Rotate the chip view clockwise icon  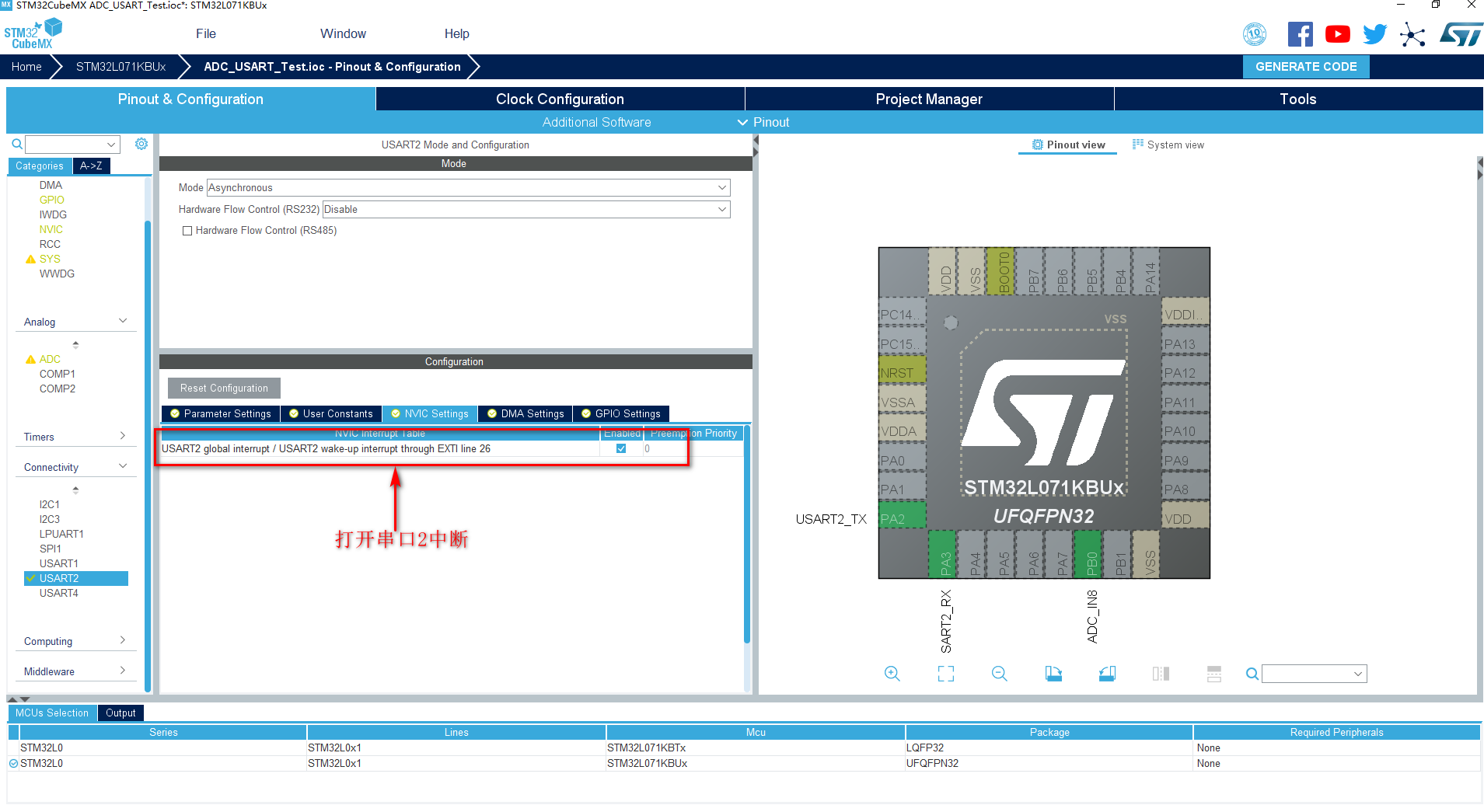point(1053,674)
